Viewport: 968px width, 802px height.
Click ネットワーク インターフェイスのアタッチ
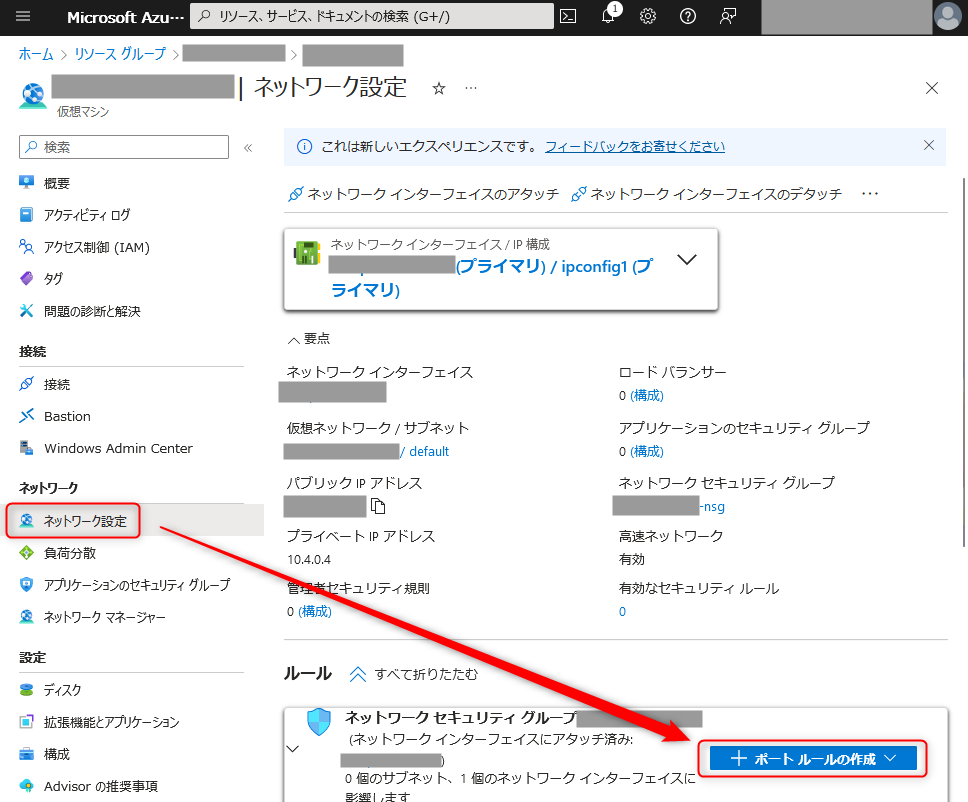tap(423, 194)
